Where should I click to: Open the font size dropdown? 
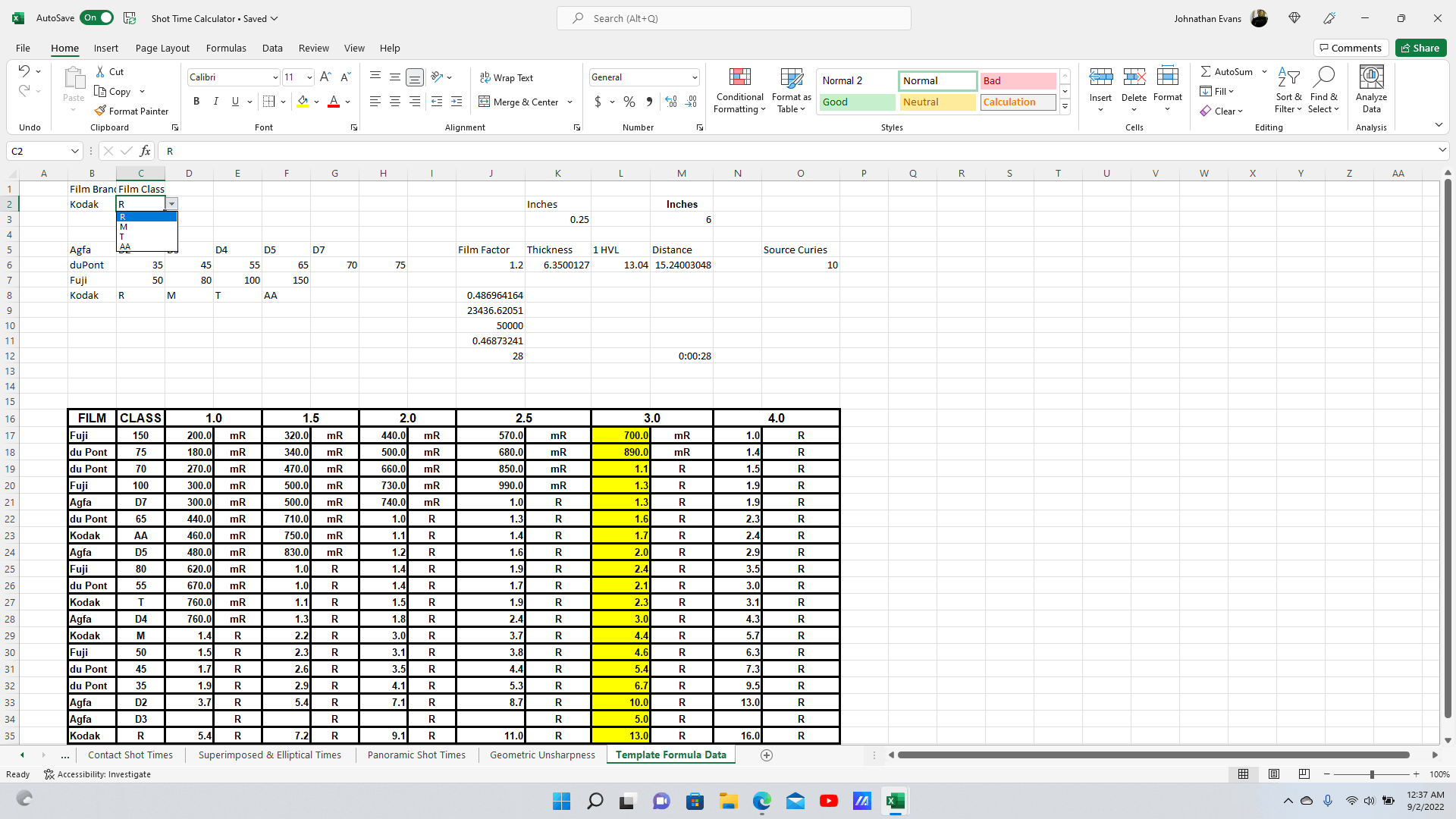click(309, 77)
